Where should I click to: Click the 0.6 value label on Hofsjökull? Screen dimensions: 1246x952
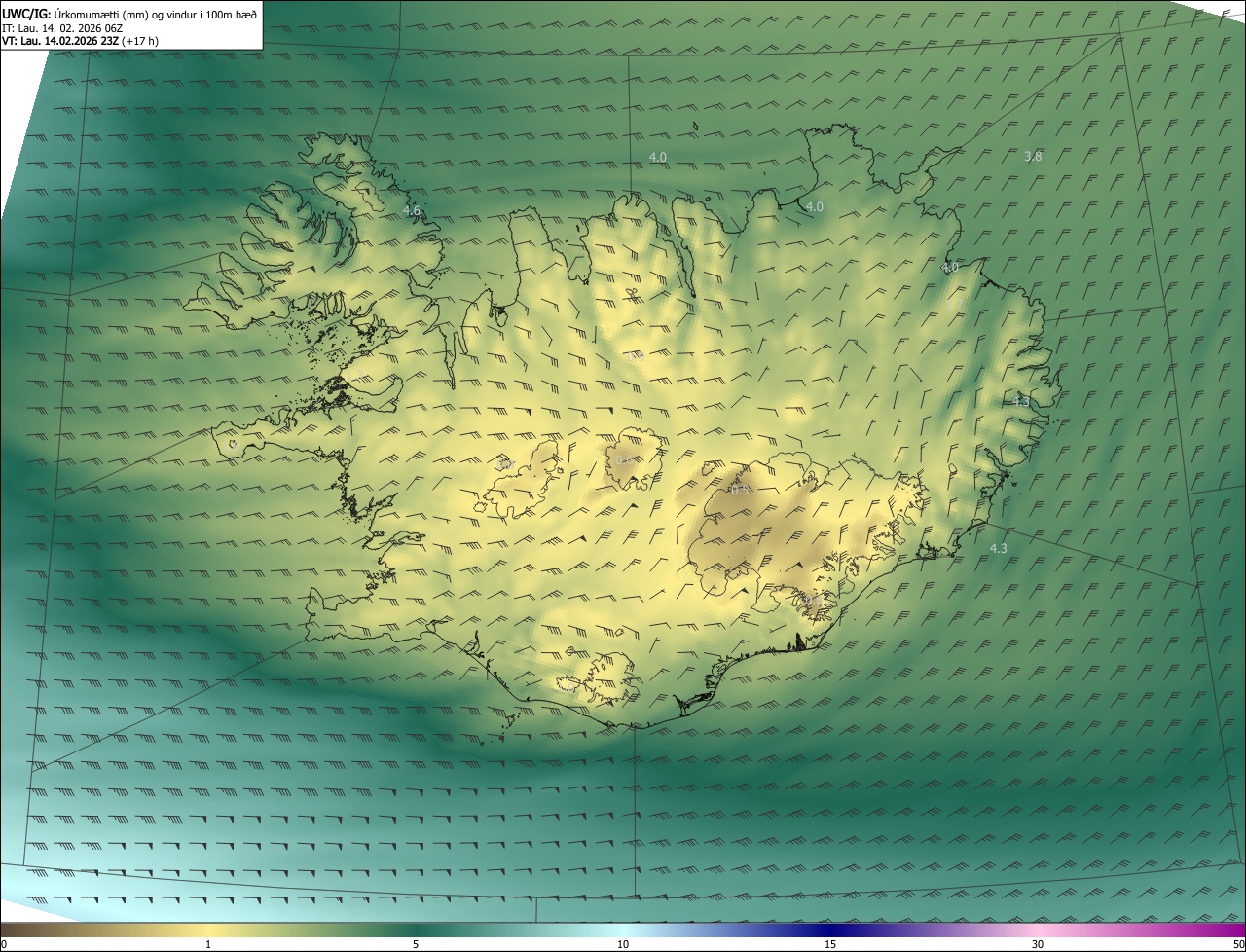[624, 459]
